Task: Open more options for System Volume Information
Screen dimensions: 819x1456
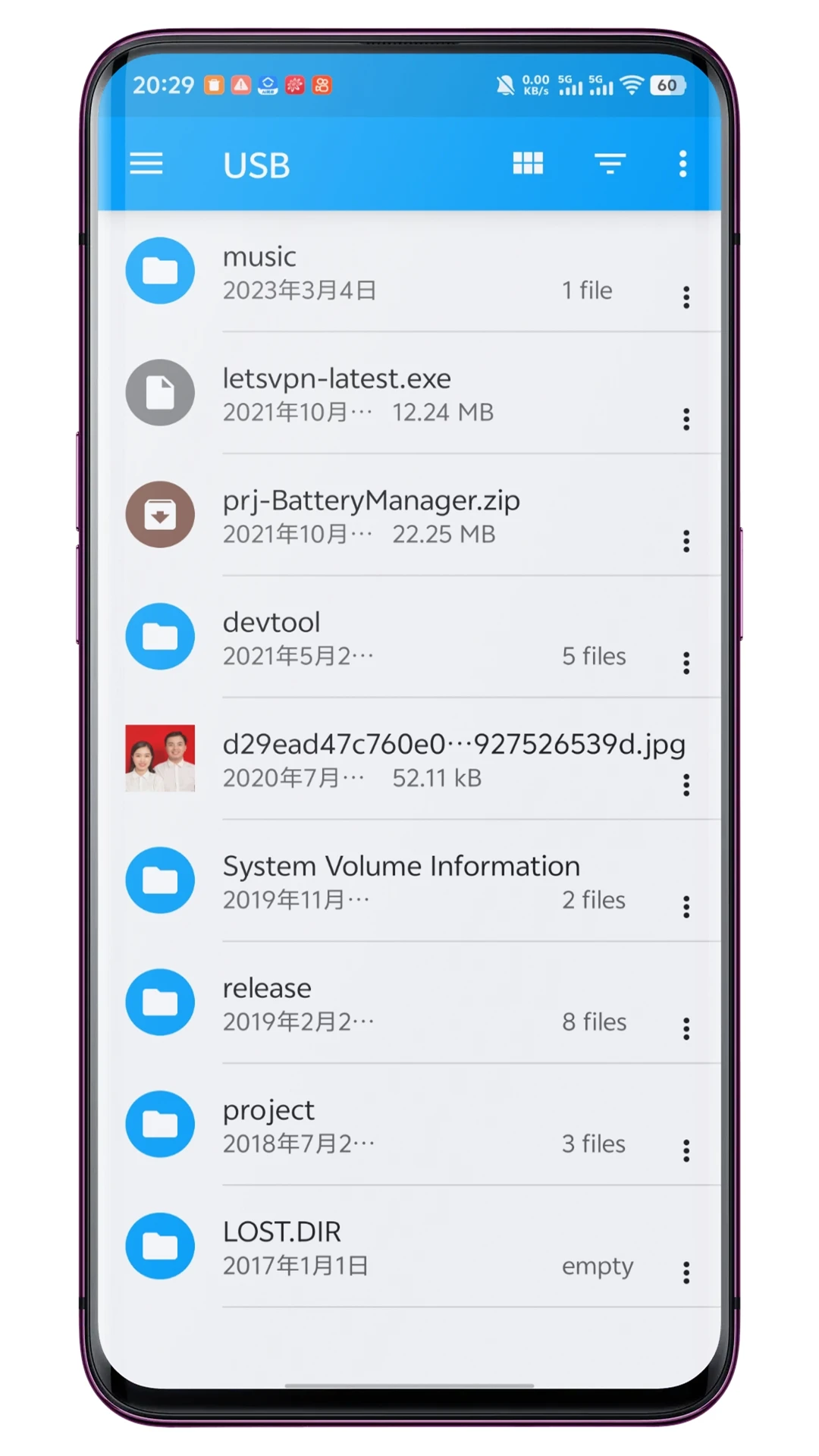Action: (686, 907)
